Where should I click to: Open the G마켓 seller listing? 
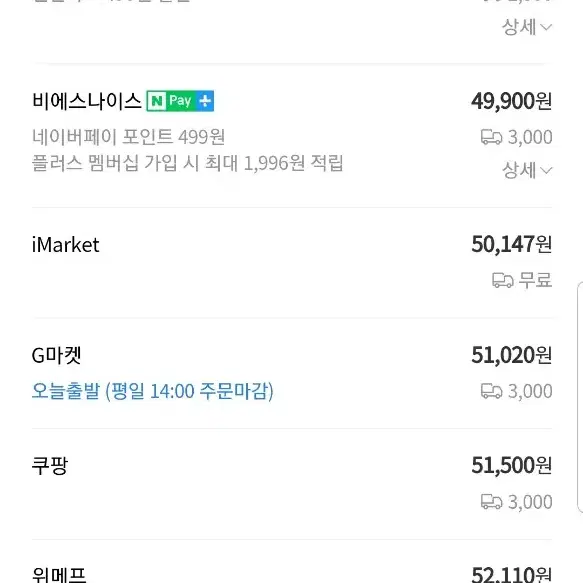[x=57, y=355]
